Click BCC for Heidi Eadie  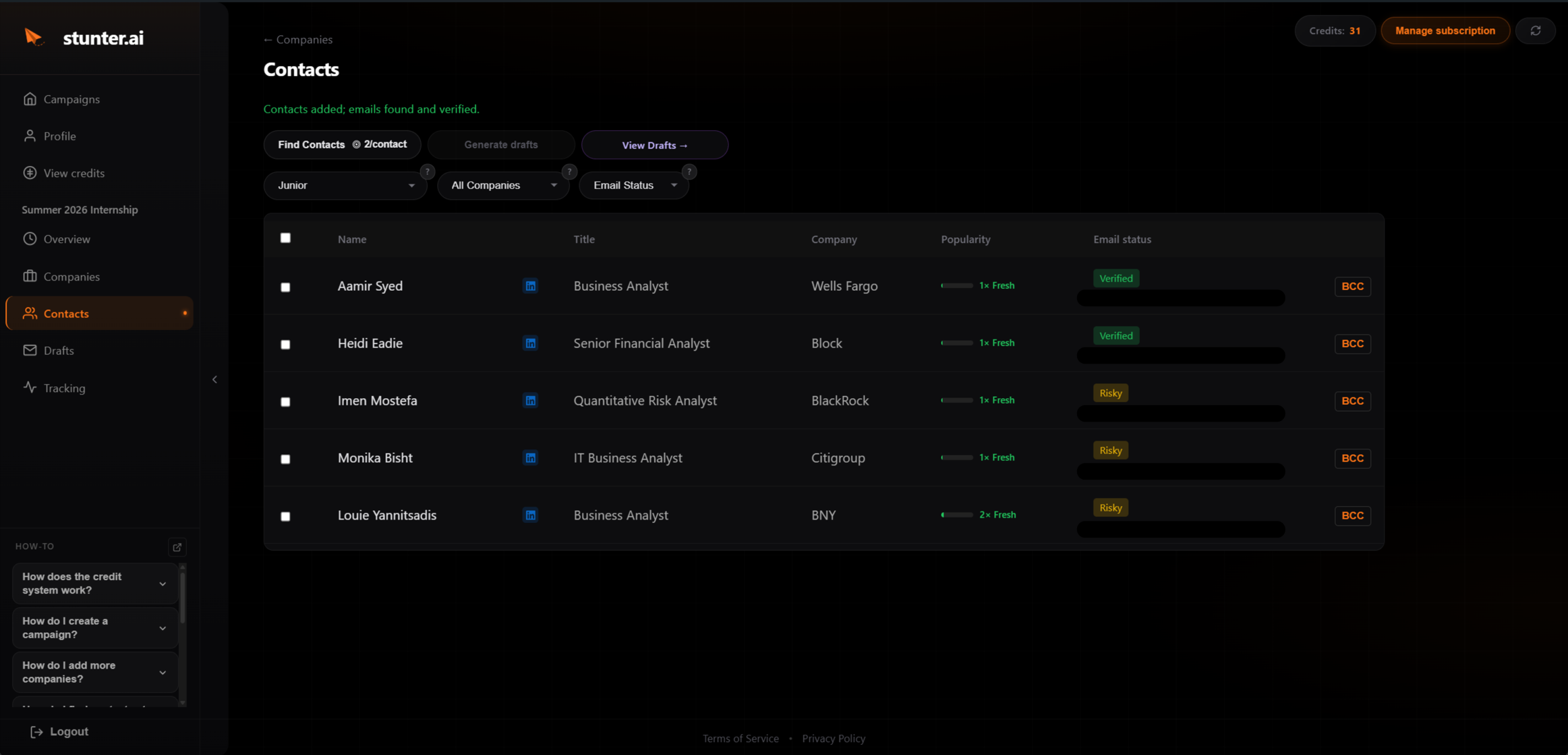1353,344
